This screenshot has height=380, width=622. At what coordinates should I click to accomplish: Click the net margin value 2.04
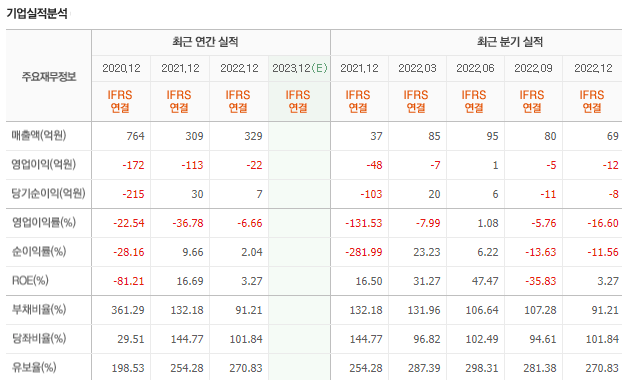252,252
